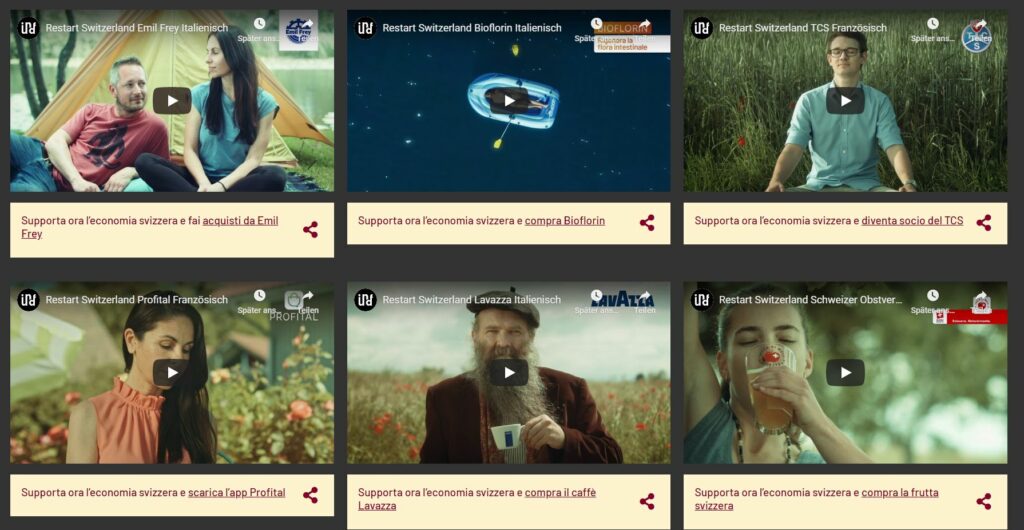Click watch-later clock on Schweizer Obstverband video

pyautogui.click(x=933, y=296)
